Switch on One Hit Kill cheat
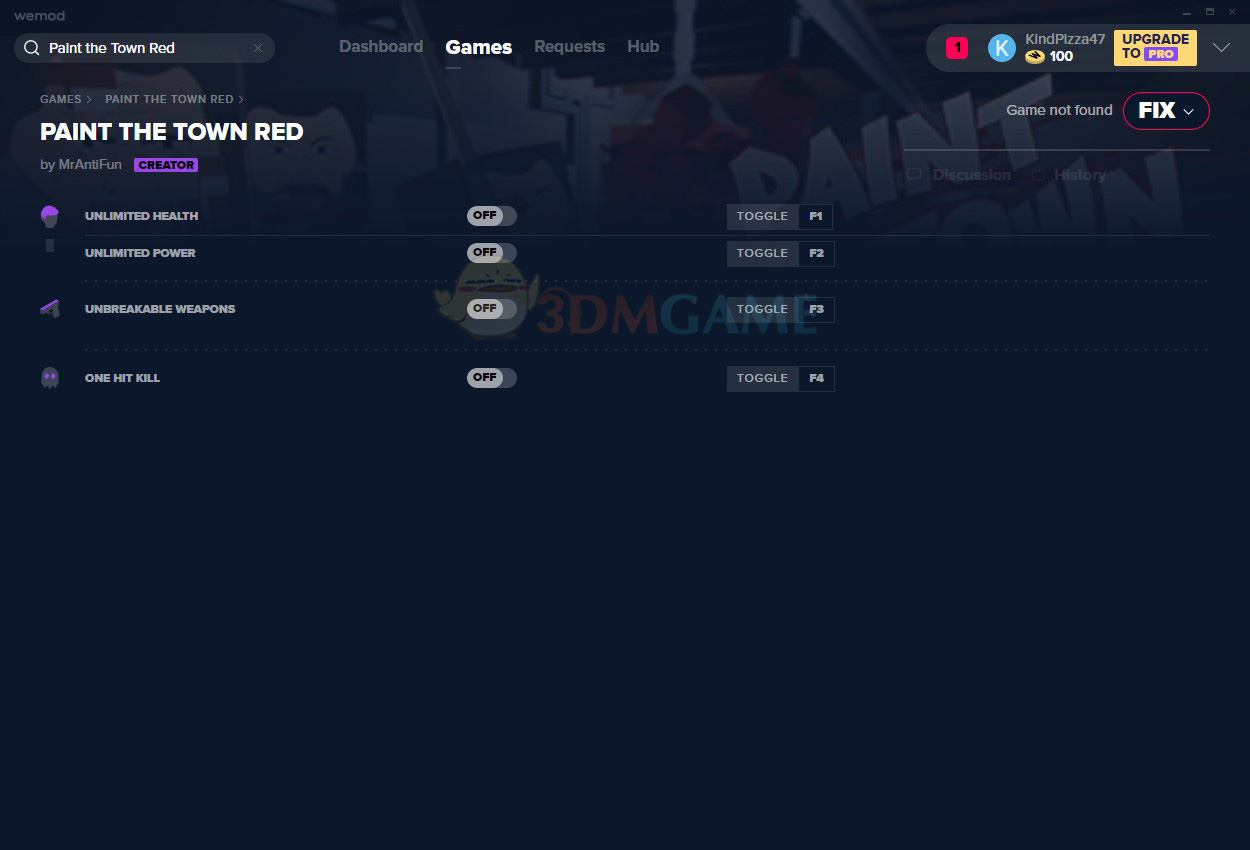This screenshot has height=850, width=1250. click(x=491, y=378)
